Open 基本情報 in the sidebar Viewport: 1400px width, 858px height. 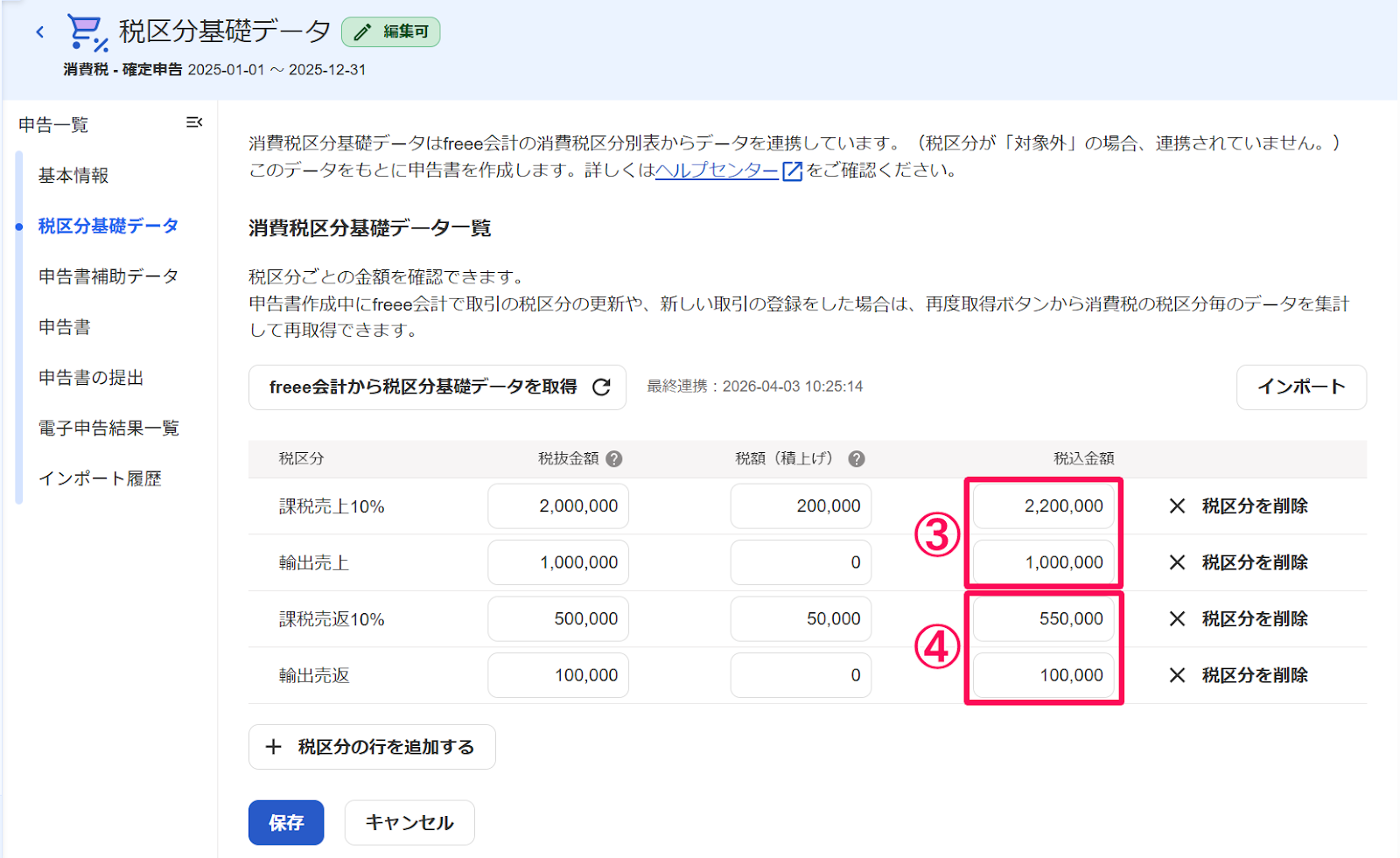click(x=73, y=176)
